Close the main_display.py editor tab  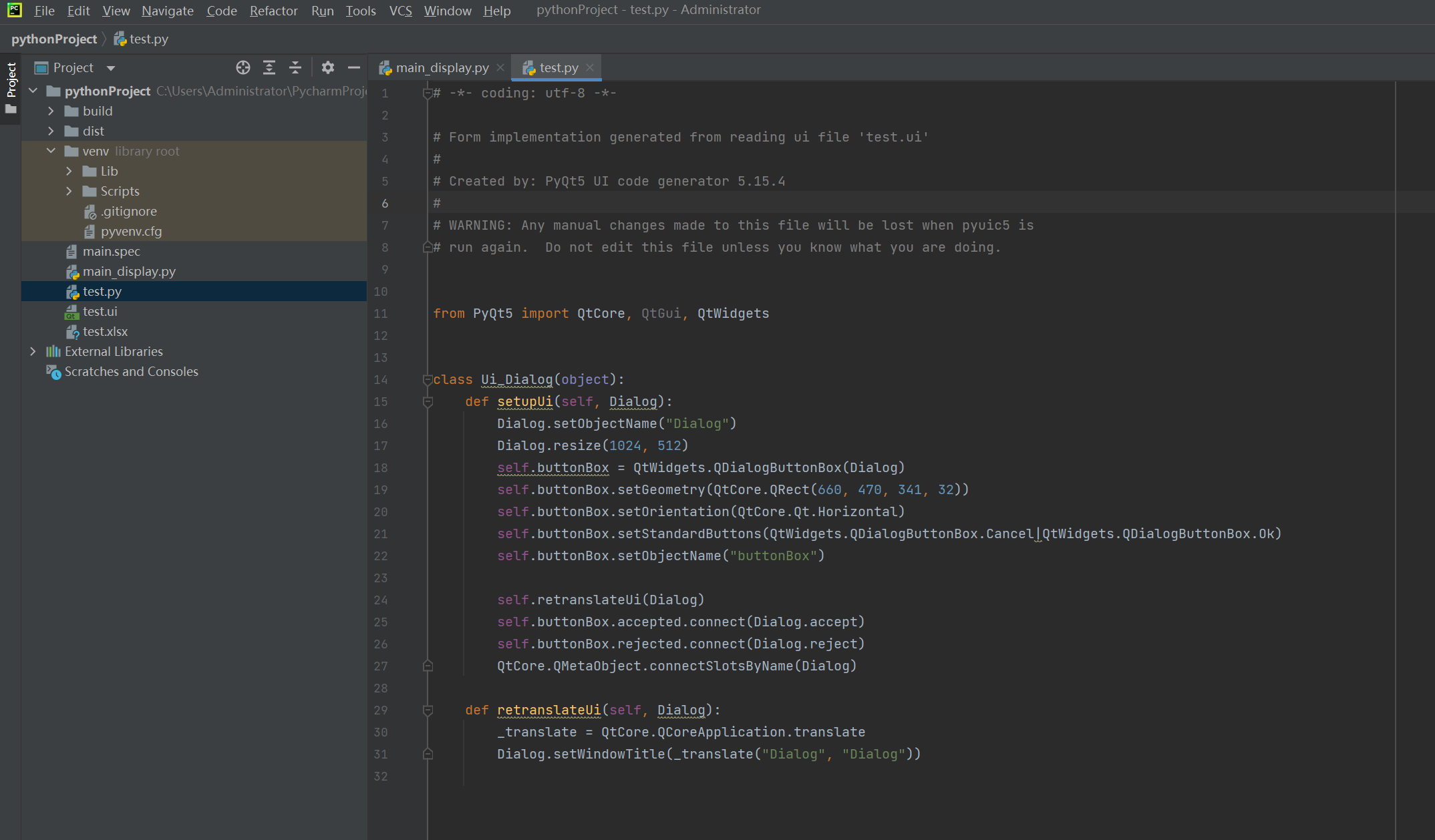(500, 67)
